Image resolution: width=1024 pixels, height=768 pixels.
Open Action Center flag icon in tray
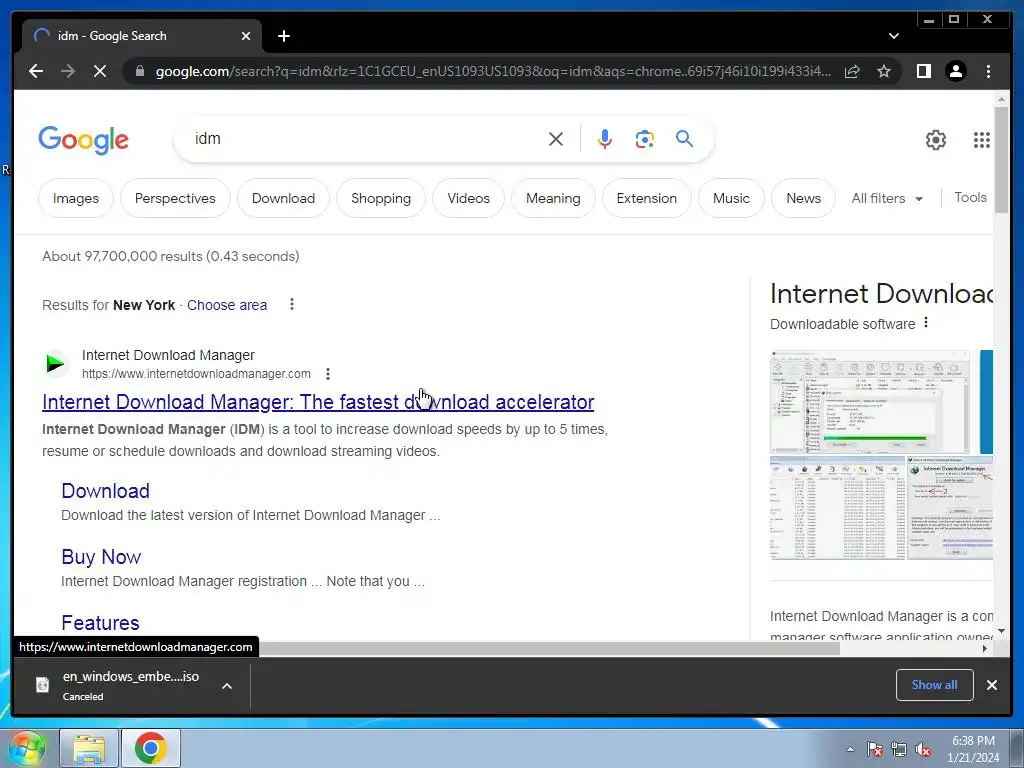tap(875, 749)
